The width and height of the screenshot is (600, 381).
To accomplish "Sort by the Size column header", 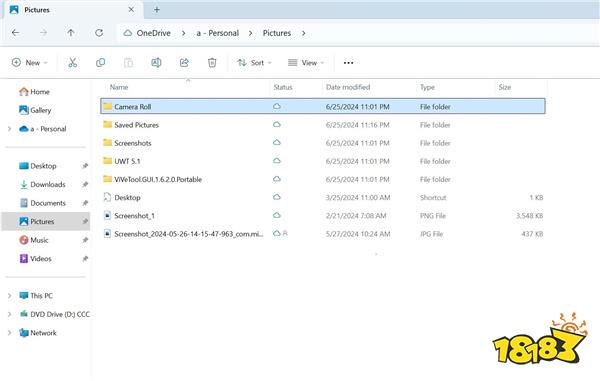I will click(505, 87).
